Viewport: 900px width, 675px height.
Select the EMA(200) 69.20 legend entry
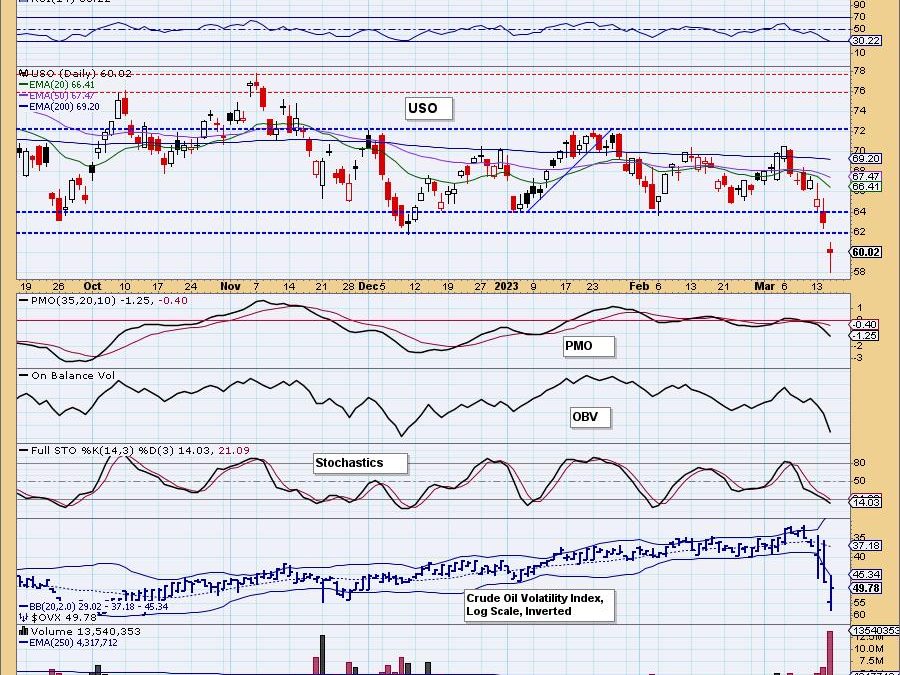coord(60,106)
